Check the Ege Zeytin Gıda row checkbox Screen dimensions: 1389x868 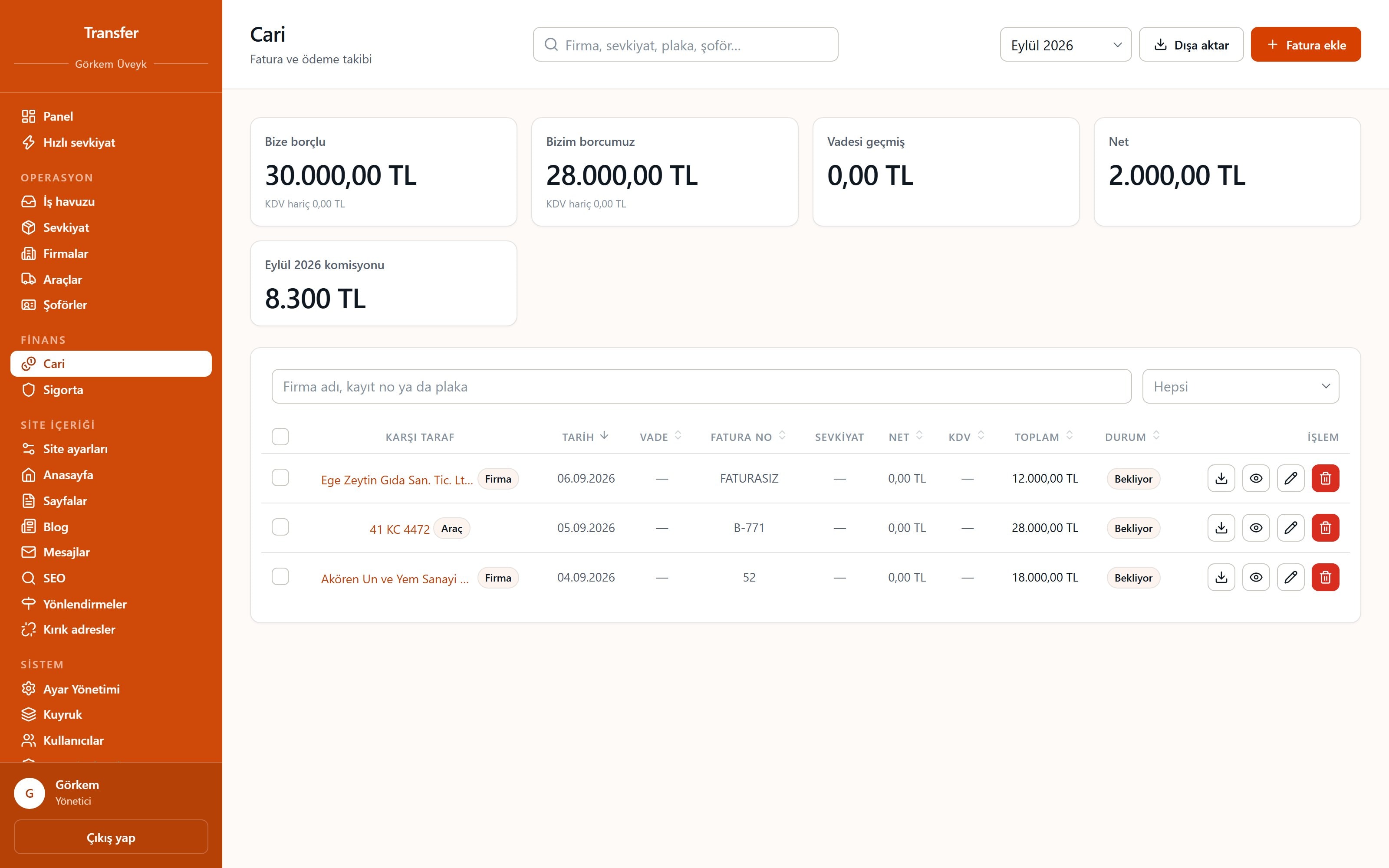coord(280,478)
